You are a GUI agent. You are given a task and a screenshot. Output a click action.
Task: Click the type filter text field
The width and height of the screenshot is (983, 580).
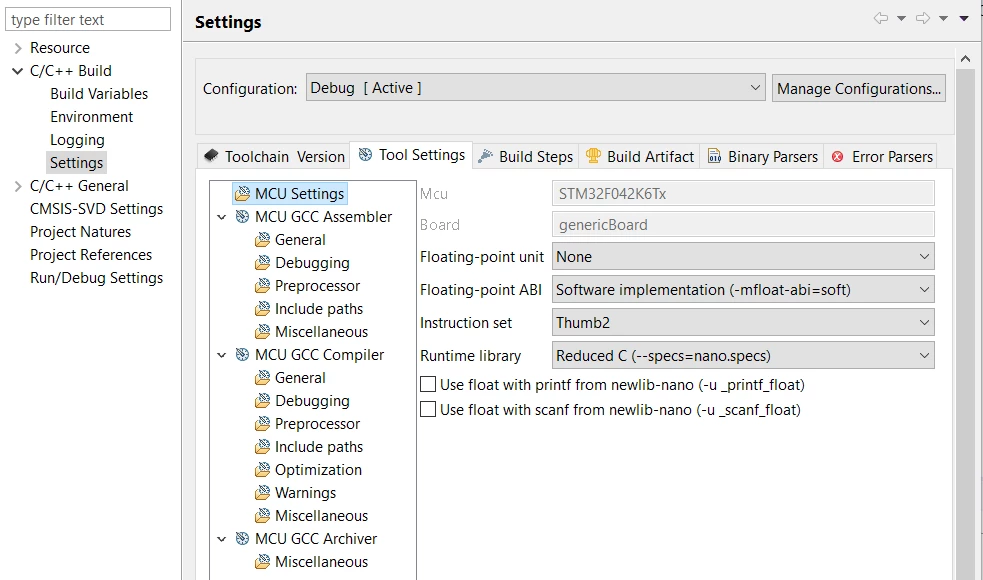point(88,19)
